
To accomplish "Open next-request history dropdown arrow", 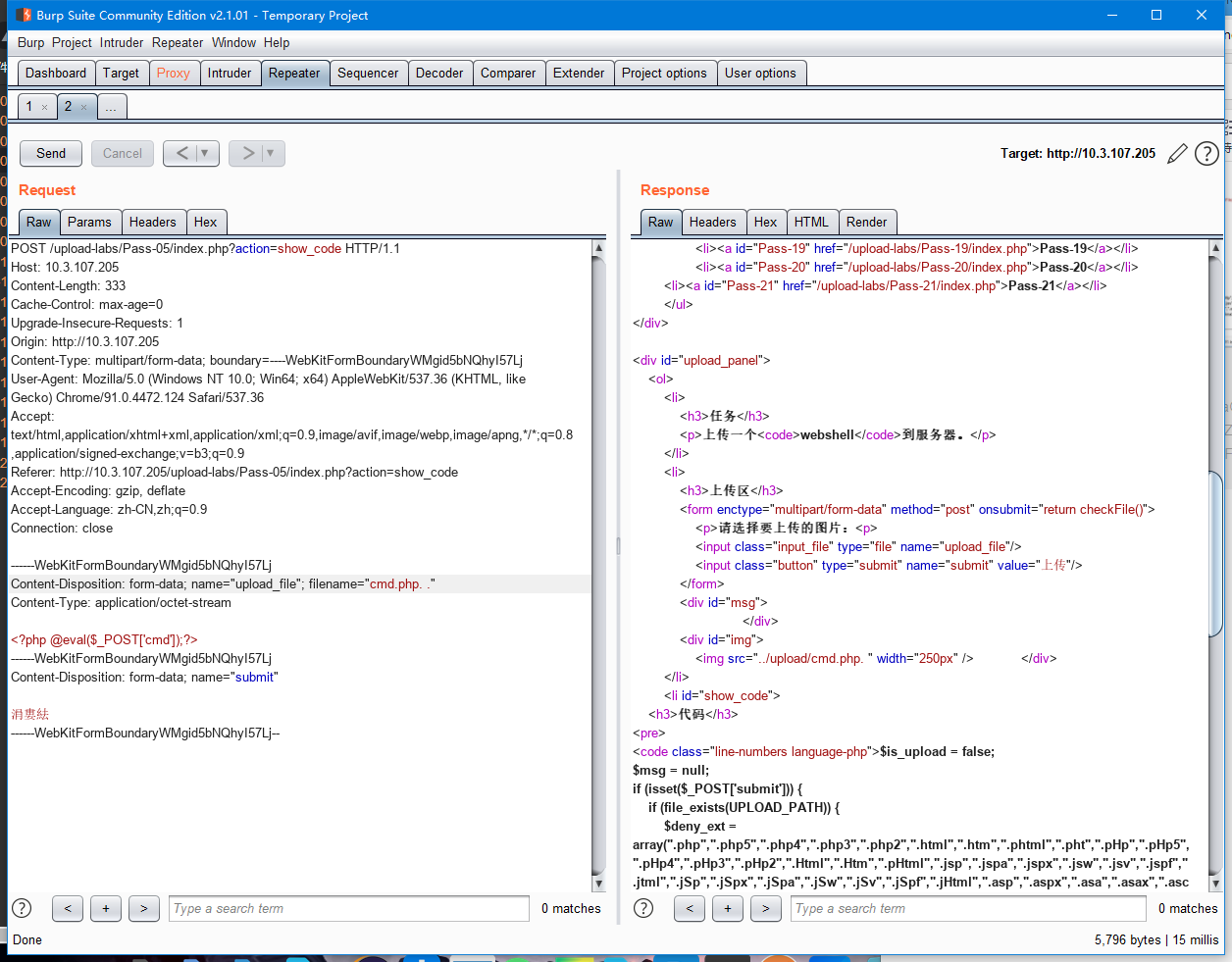I will coord(271,153).
